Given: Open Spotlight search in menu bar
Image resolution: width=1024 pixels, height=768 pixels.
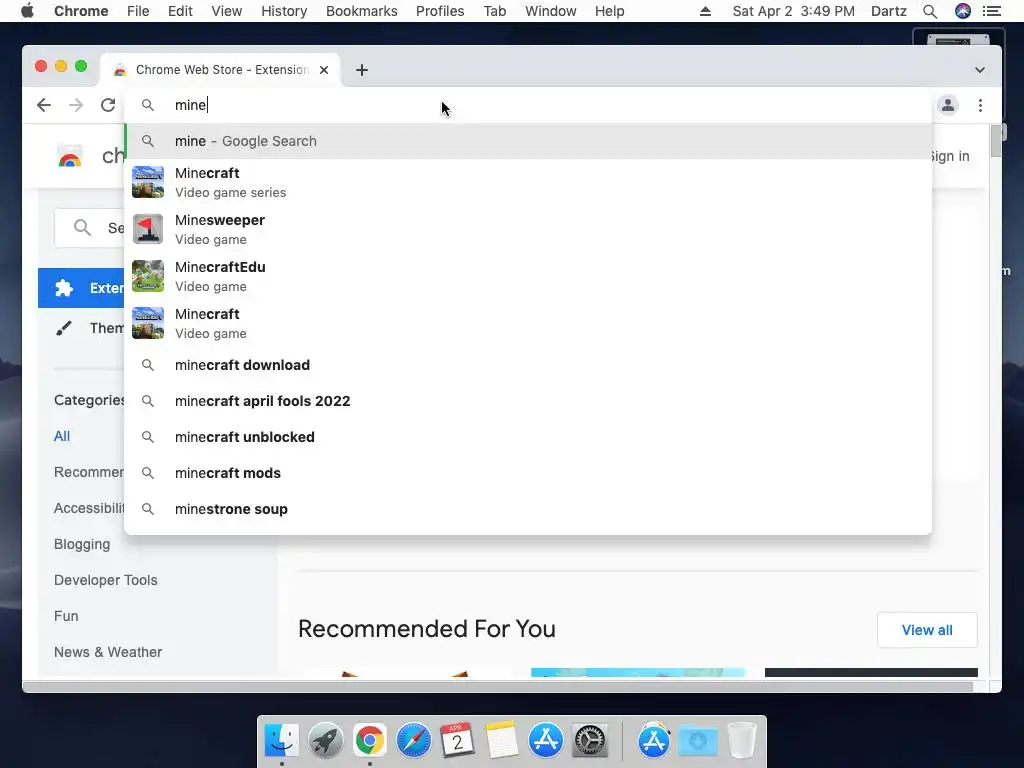Looking at the screenshot, I should (x=930, y=11).
